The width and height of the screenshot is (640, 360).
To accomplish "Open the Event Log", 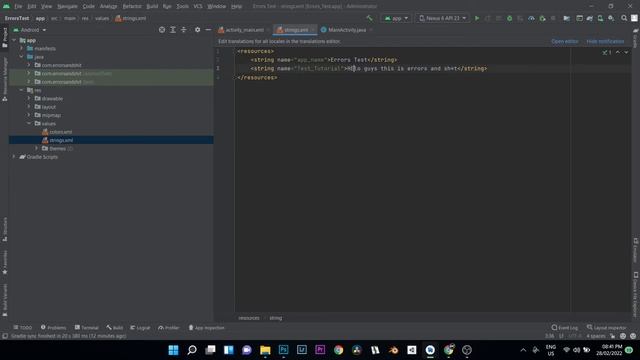I will point(564,328).
